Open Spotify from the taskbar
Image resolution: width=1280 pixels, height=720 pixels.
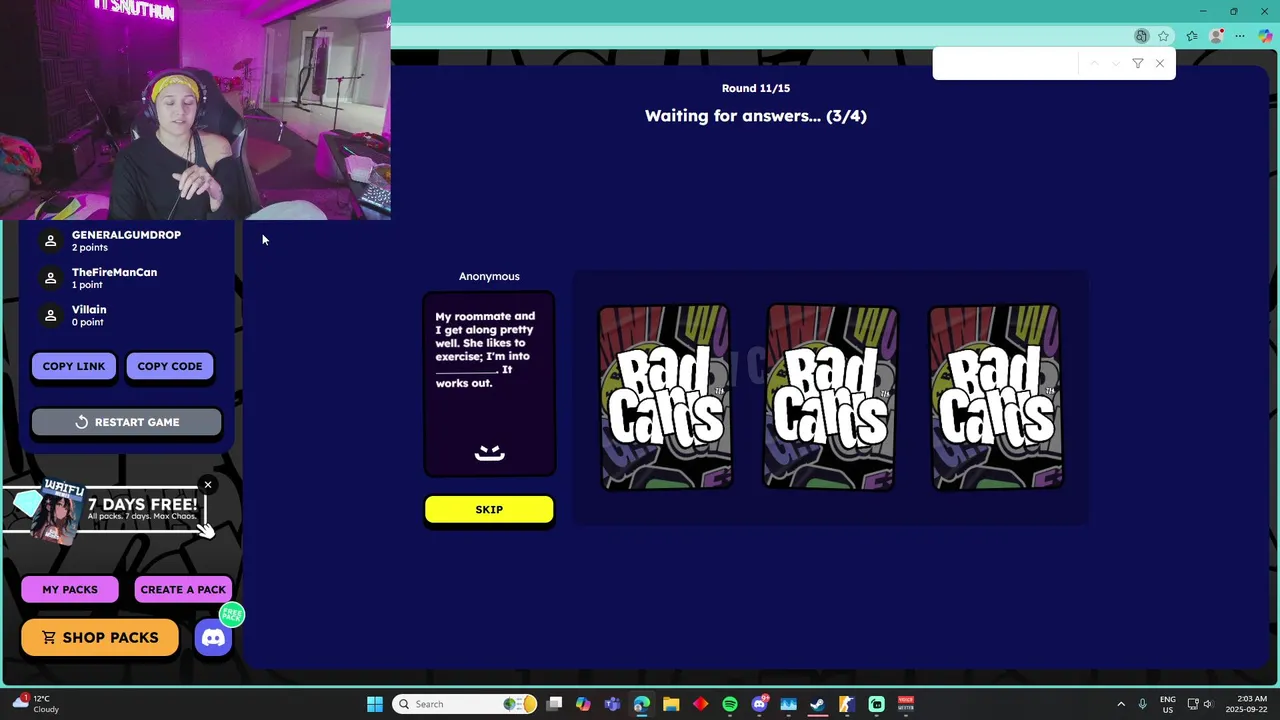(729, 704)
